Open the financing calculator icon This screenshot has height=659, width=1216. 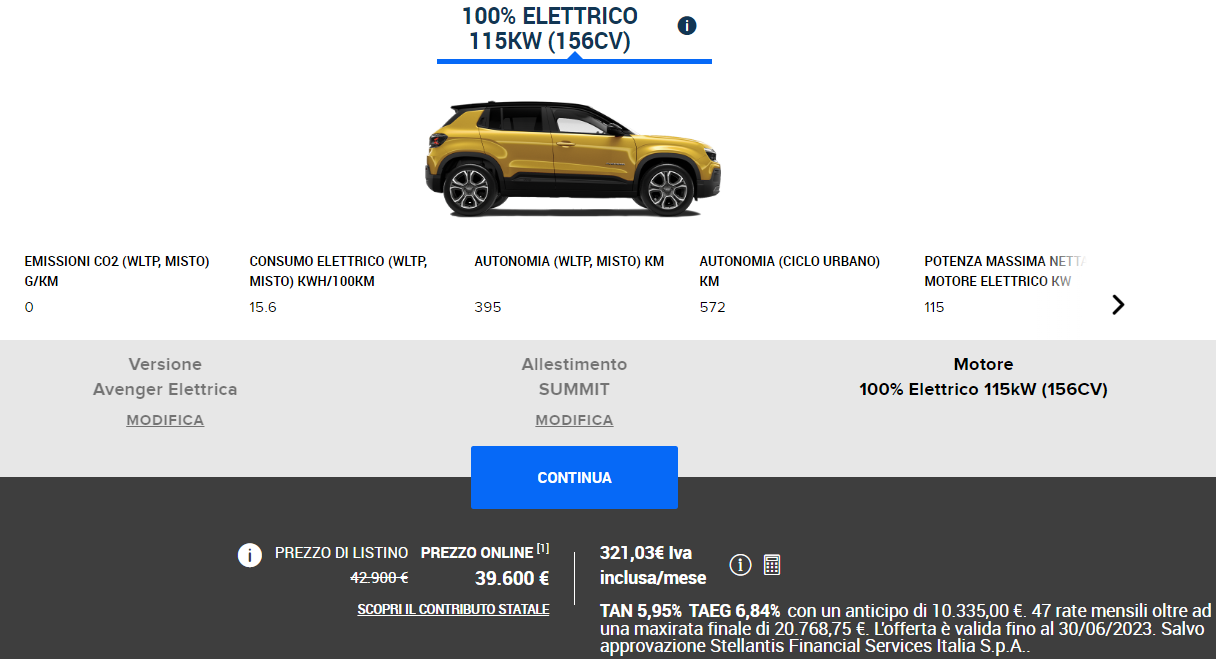tap(772, 565)
